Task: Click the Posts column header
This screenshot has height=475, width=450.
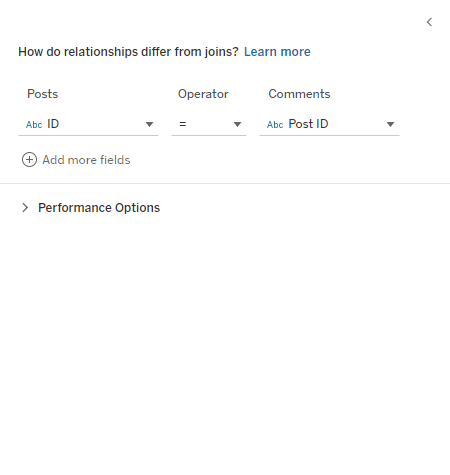Action: tap(43, 94)
